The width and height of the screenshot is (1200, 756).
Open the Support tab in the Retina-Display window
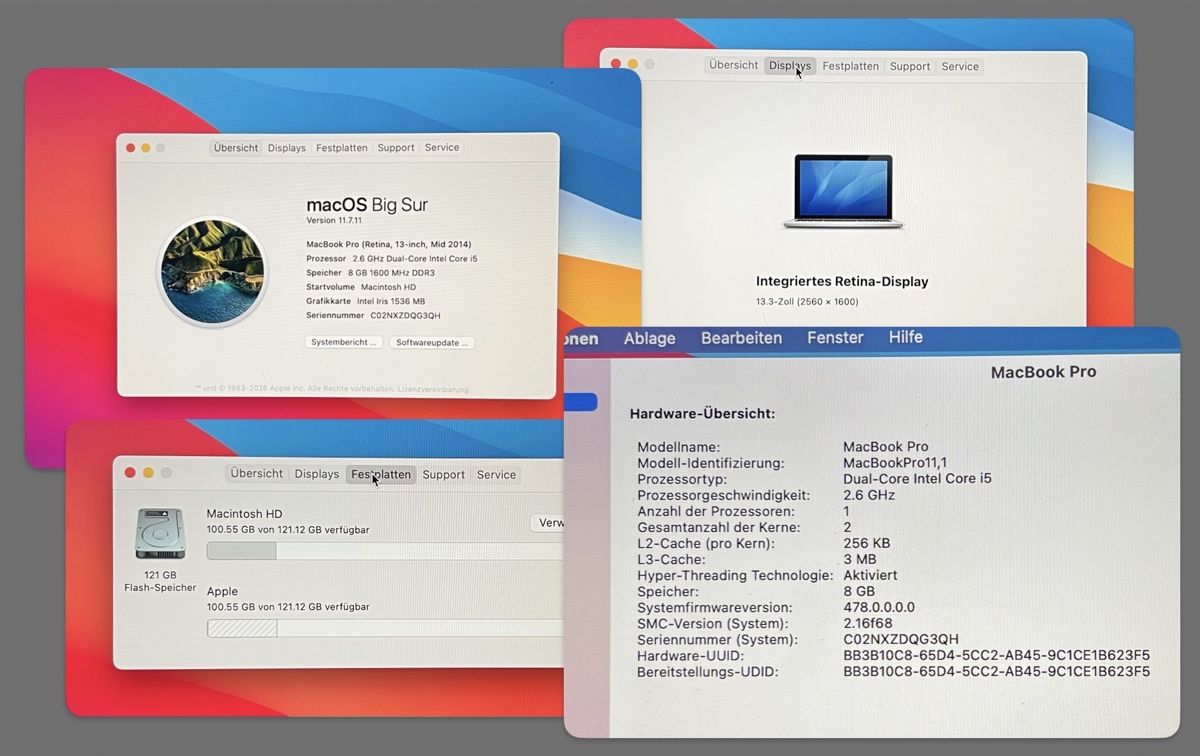910,66
